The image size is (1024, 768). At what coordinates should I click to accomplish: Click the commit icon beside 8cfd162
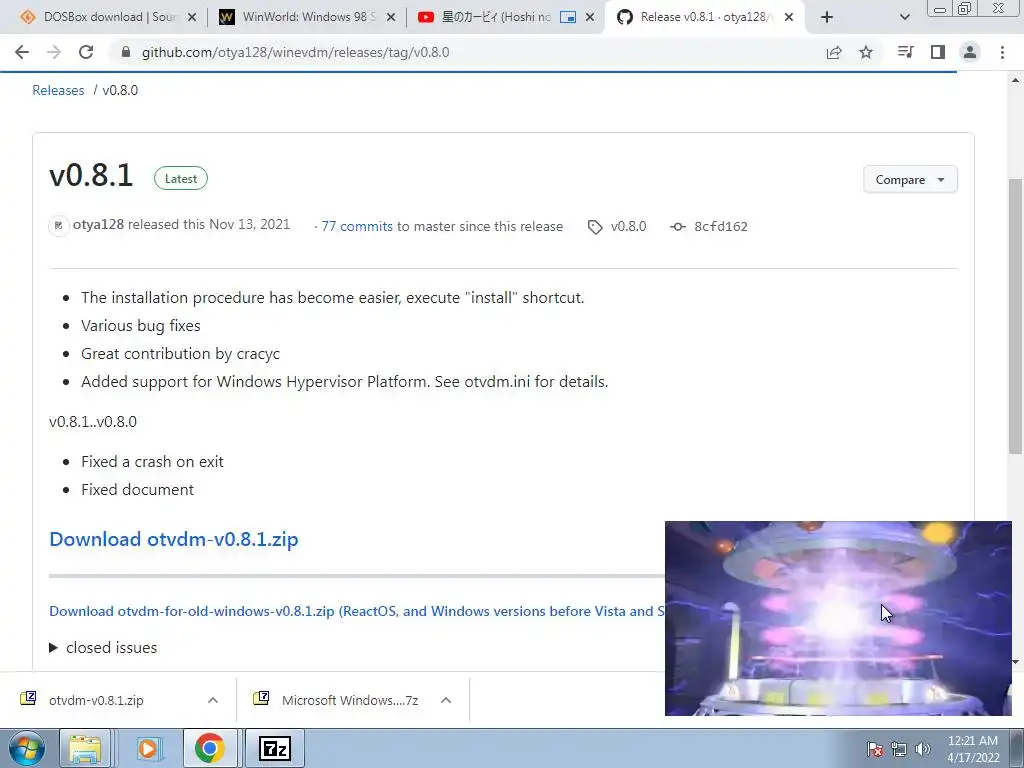coord(678,227)
